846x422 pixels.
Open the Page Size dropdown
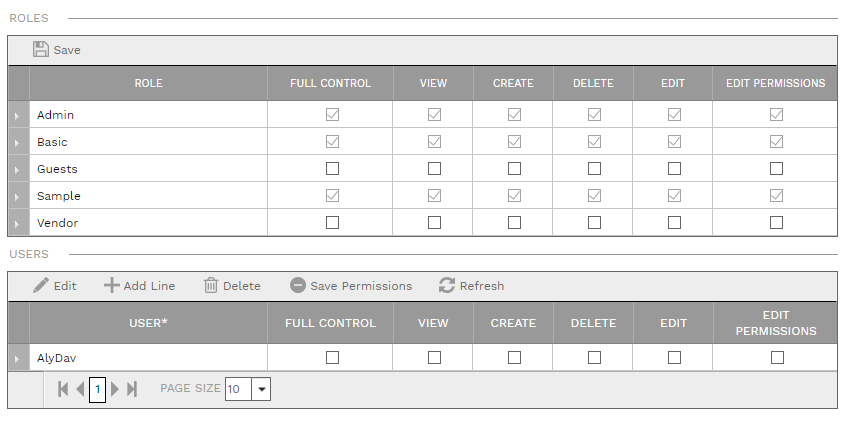point(262,389)
